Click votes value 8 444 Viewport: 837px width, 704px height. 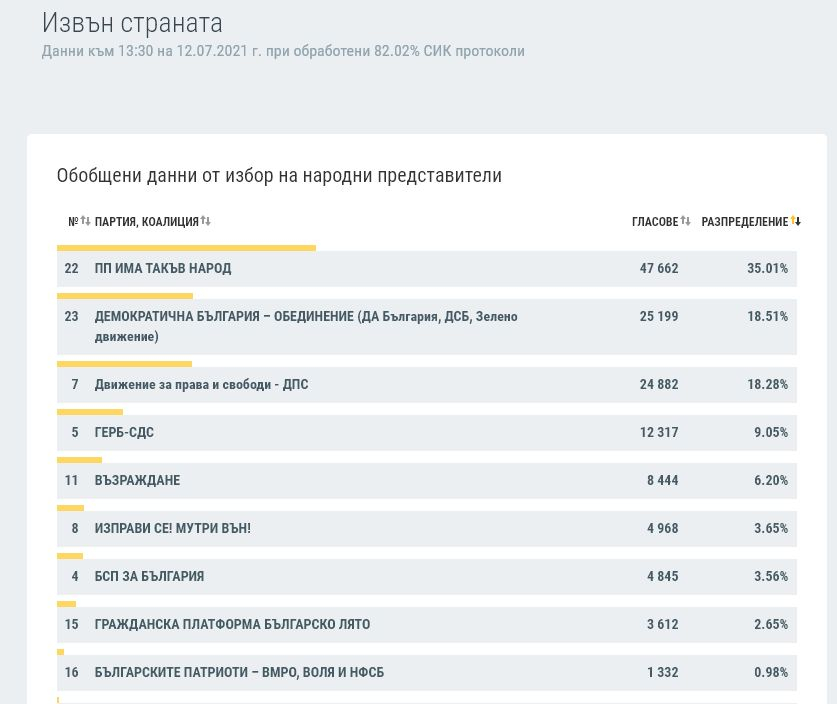click(662, 481)
